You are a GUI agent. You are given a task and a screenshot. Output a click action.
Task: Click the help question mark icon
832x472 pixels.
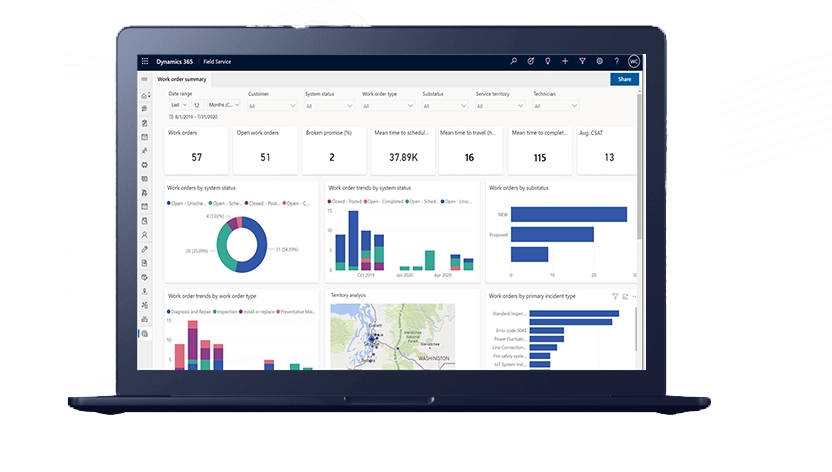pyautogui.click(x=616, y=61)
